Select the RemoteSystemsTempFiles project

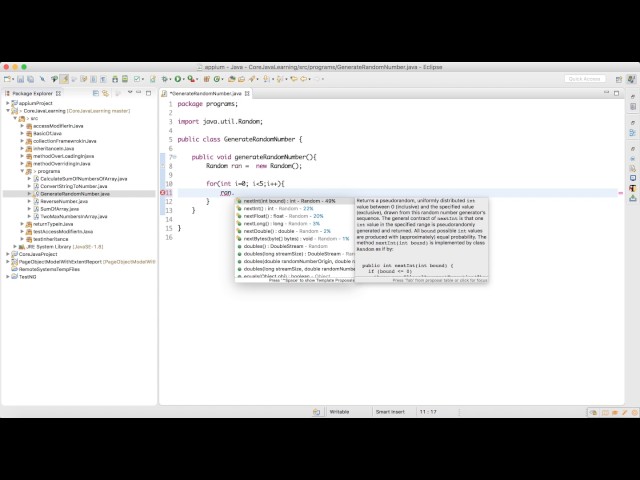[49, 269]
